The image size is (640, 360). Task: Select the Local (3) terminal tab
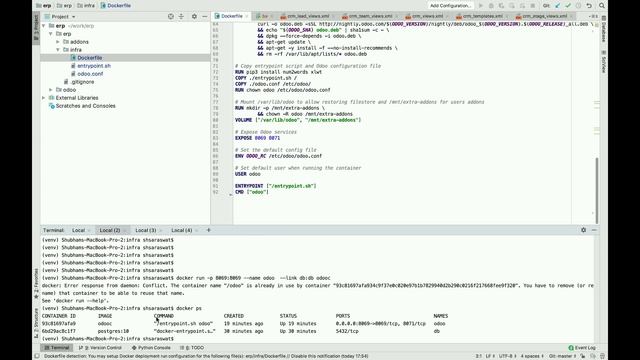(x=146, y=230)
